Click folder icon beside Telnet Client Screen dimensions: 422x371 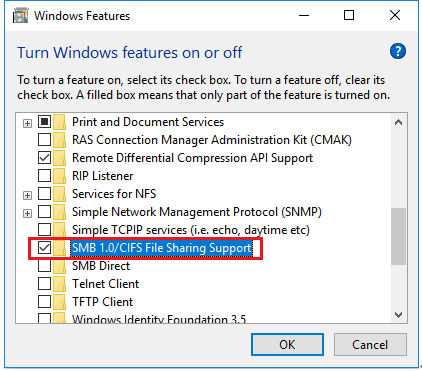[x=60, y=284]
